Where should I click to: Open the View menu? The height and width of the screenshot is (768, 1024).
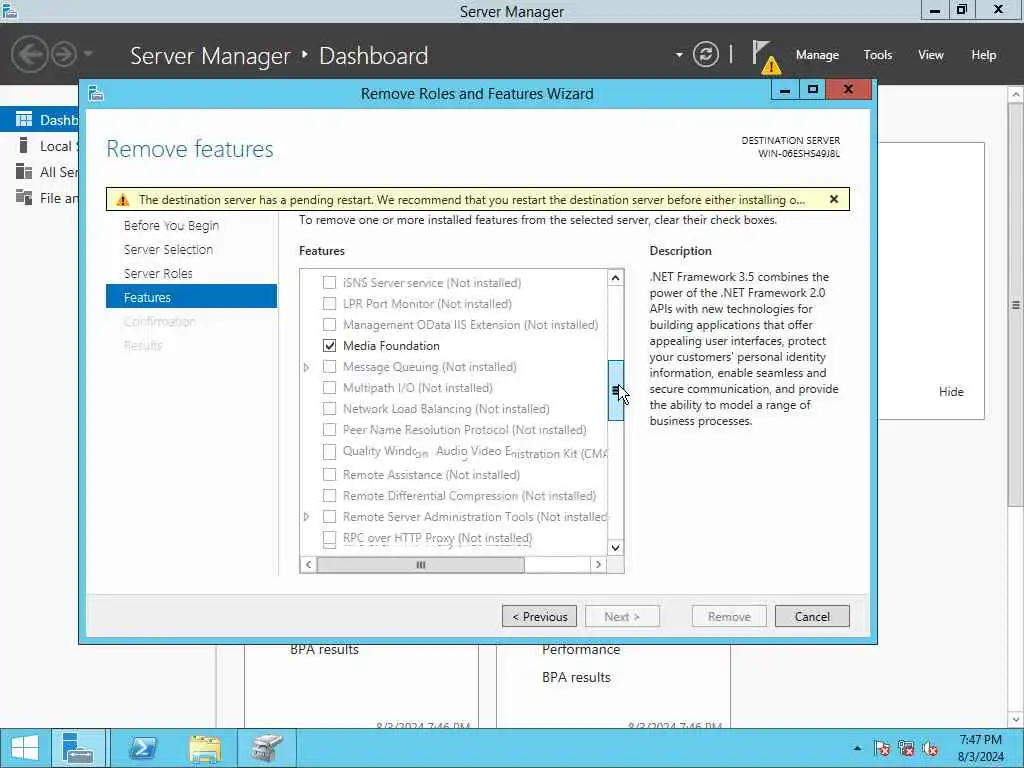tap(931, 55)
